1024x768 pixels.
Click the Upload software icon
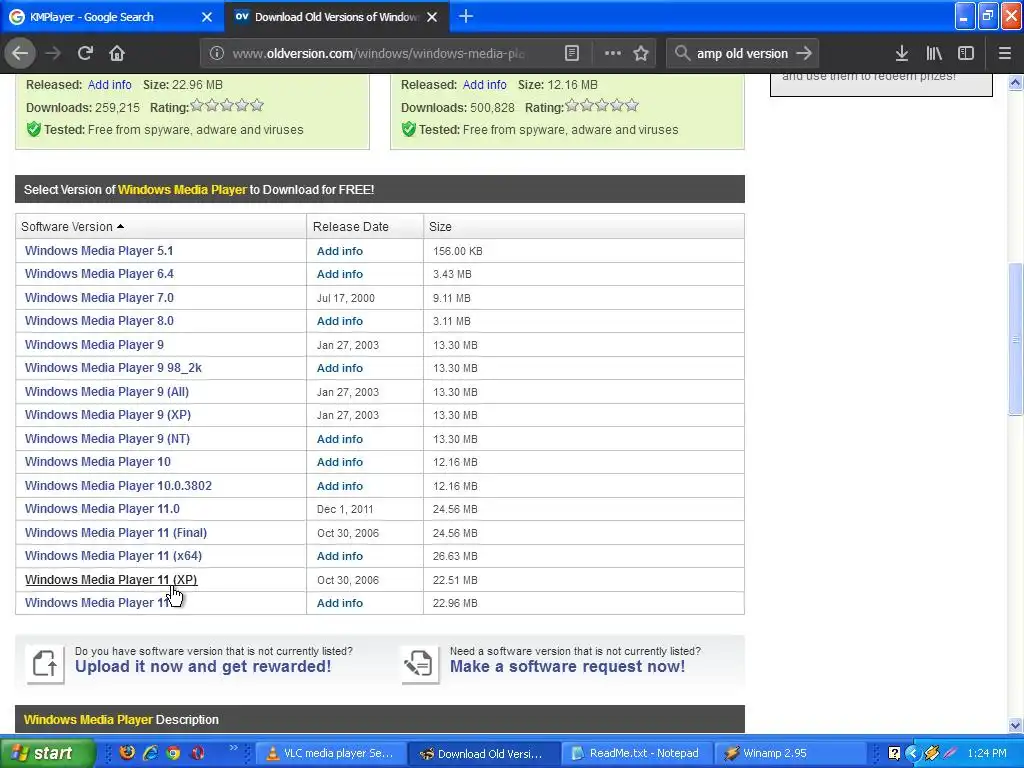pos(44,664)
